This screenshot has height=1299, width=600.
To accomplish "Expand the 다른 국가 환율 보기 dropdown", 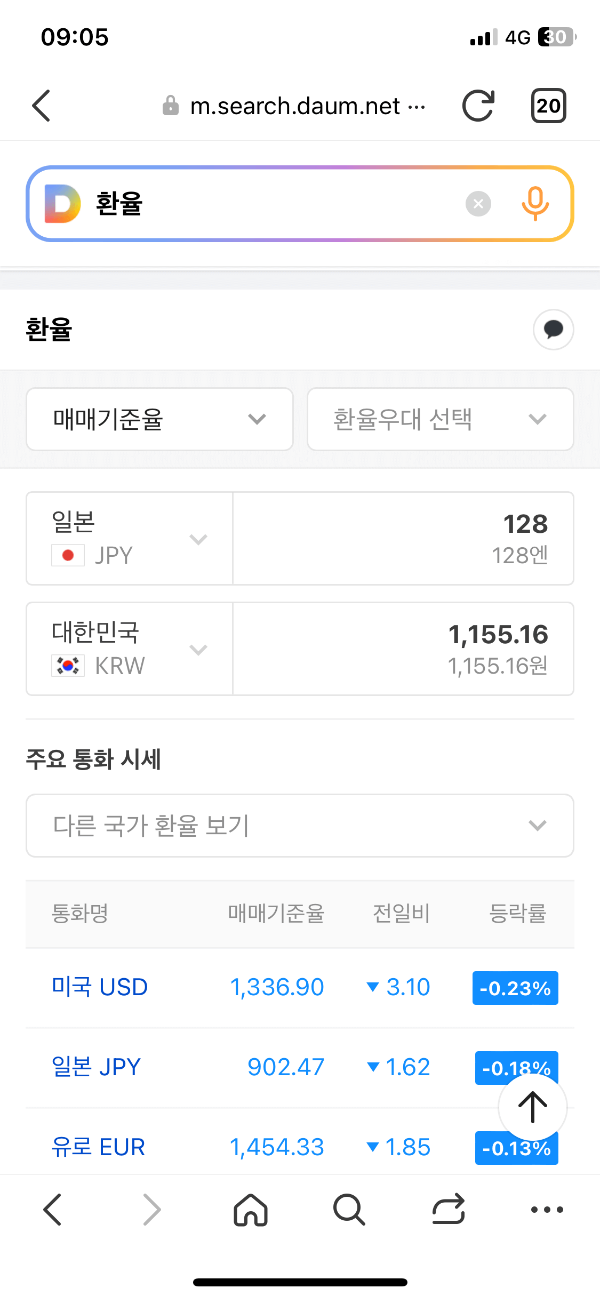I will click(x=300, y=825).
